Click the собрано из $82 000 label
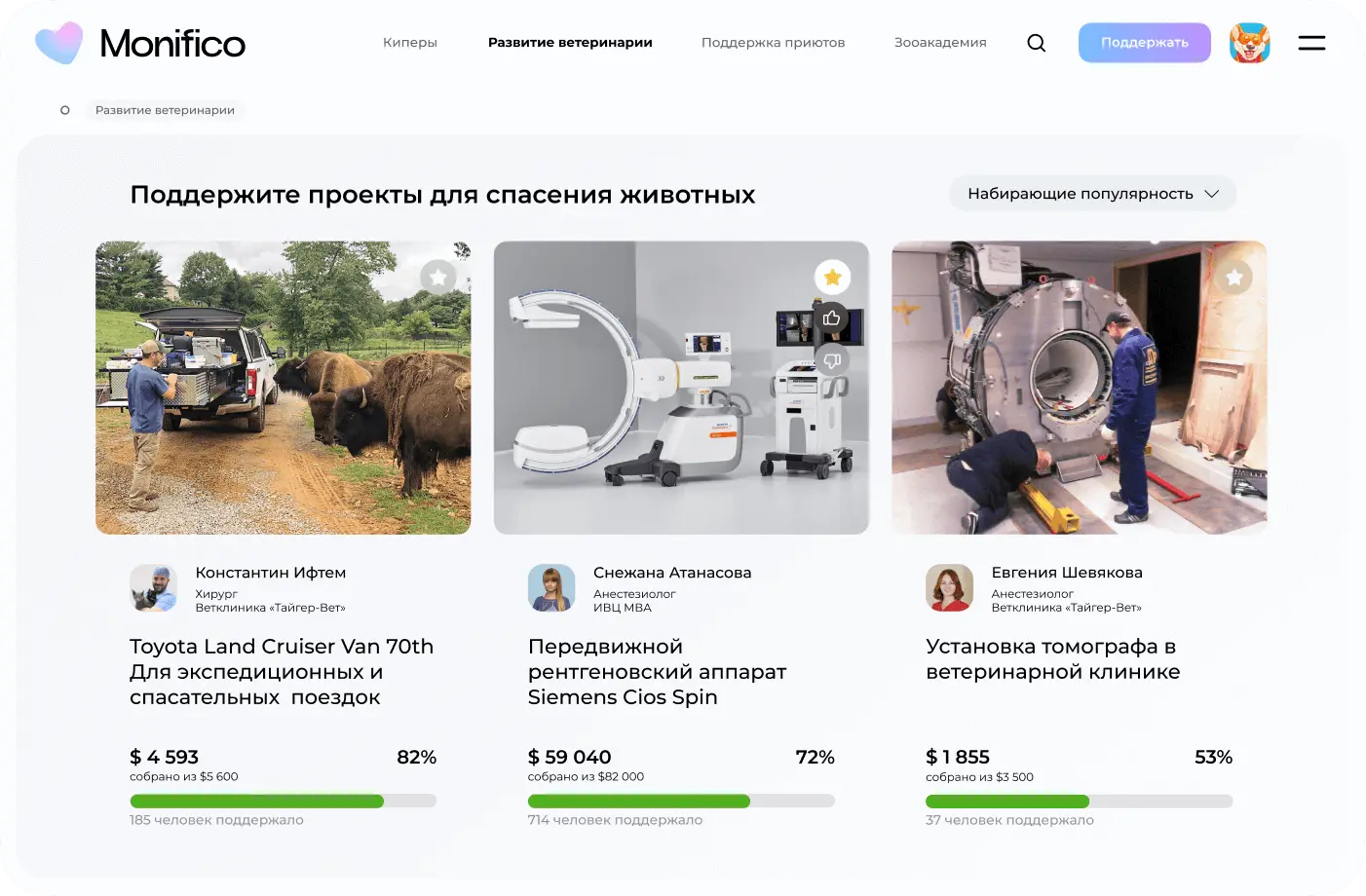 pos(586,777)
